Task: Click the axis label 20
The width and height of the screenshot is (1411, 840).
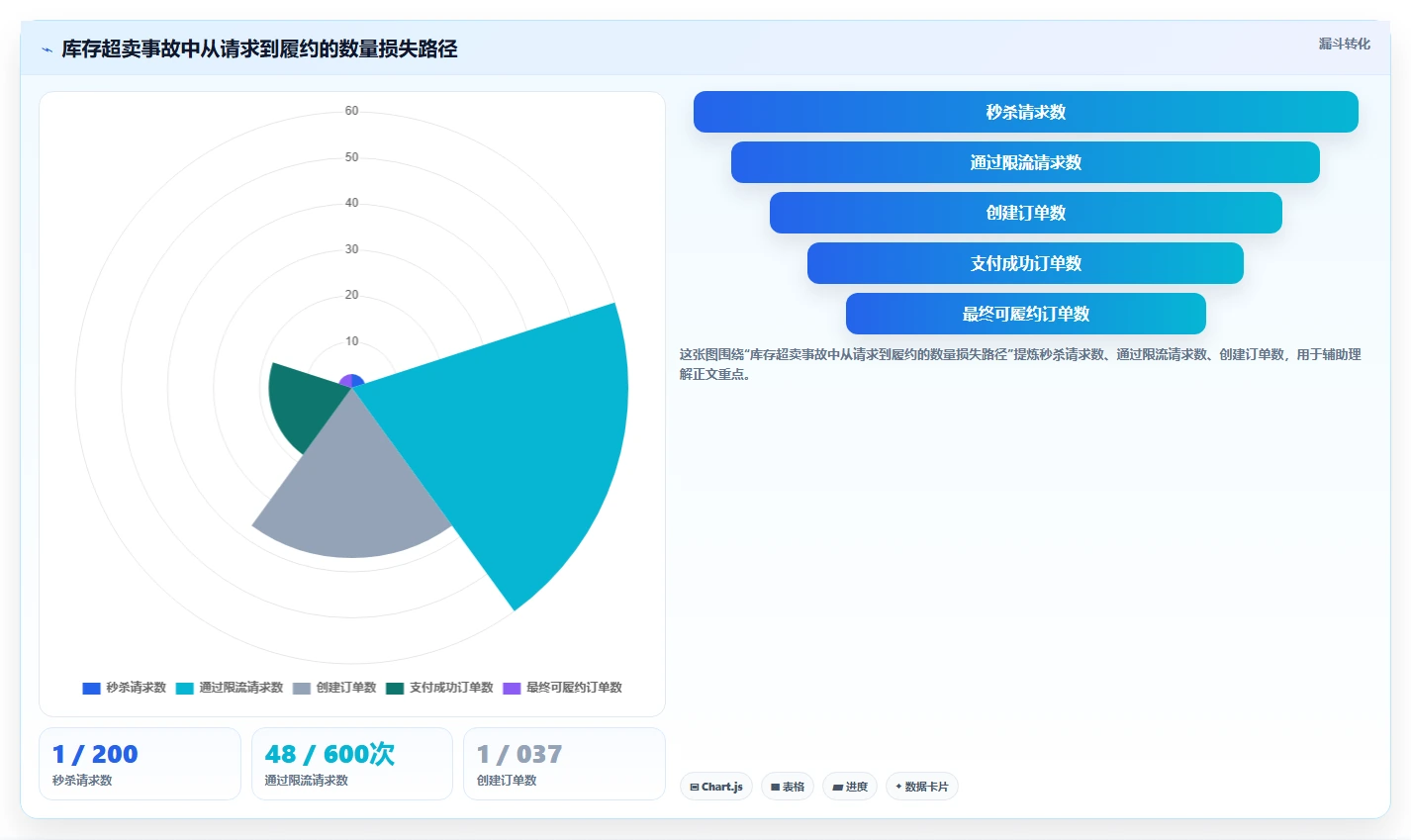Action: (351, 295)
